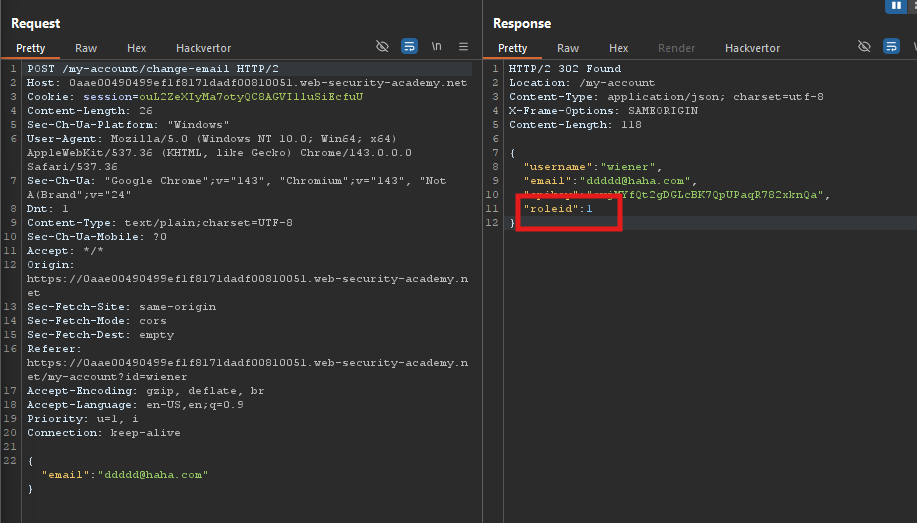Click the Sec-Fetch-Dest: empty header
The image size is (917, 523).
point(100,335)
